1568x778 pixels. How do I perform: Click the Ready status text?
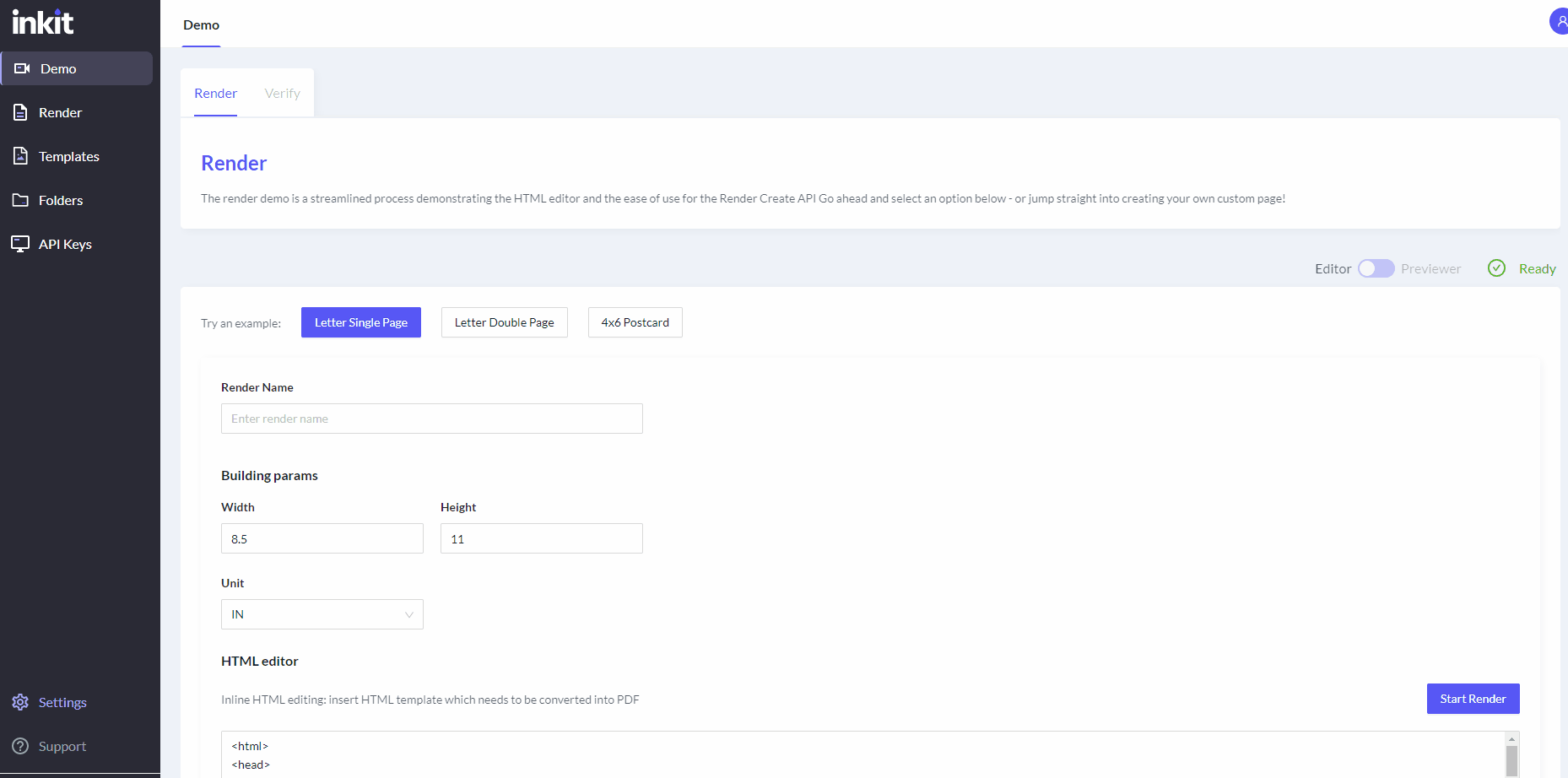coord(1537,268)
